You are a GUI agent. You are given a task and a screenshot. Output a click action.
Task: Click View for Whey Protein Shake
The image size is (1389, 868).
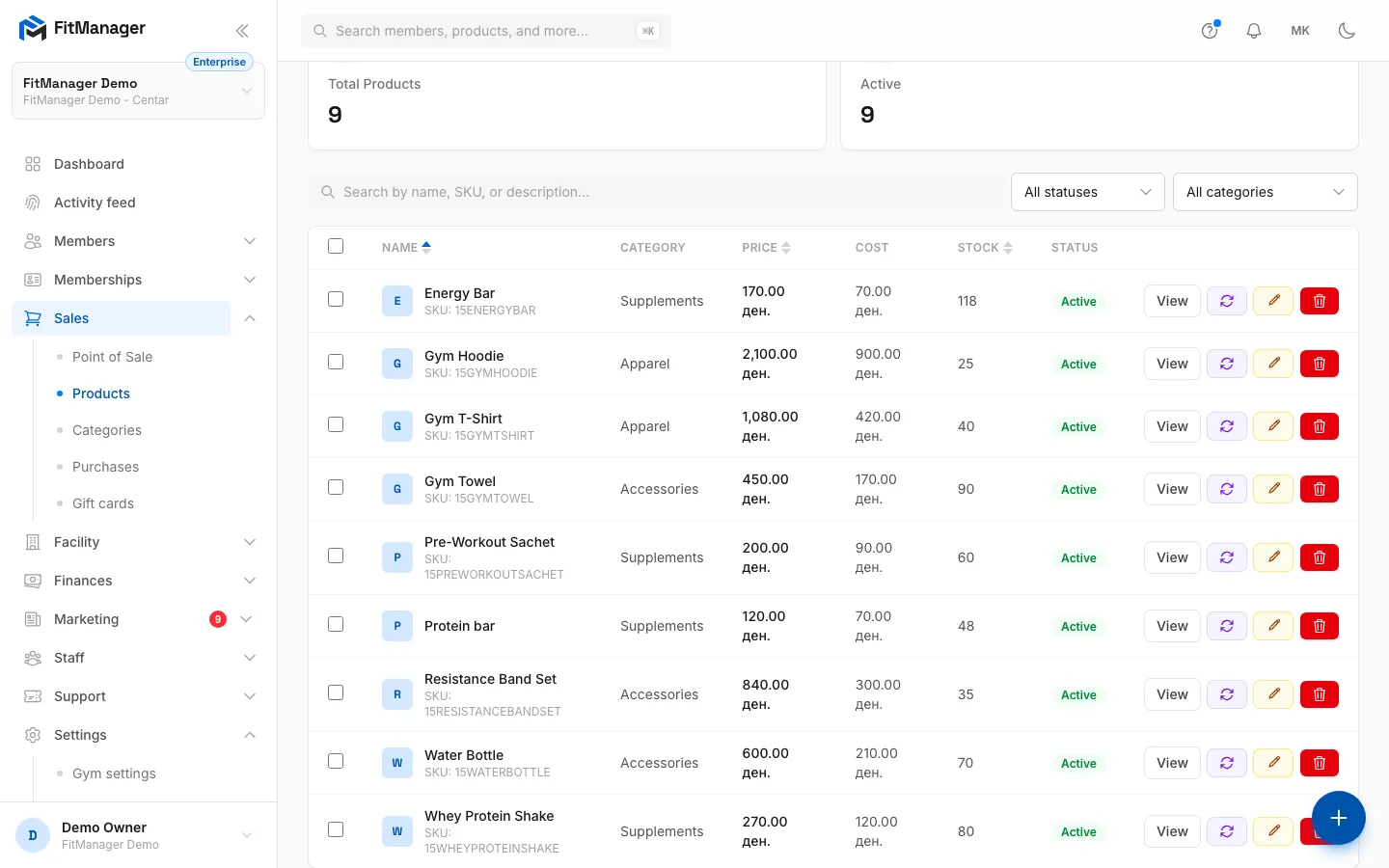click(1172, 831)
